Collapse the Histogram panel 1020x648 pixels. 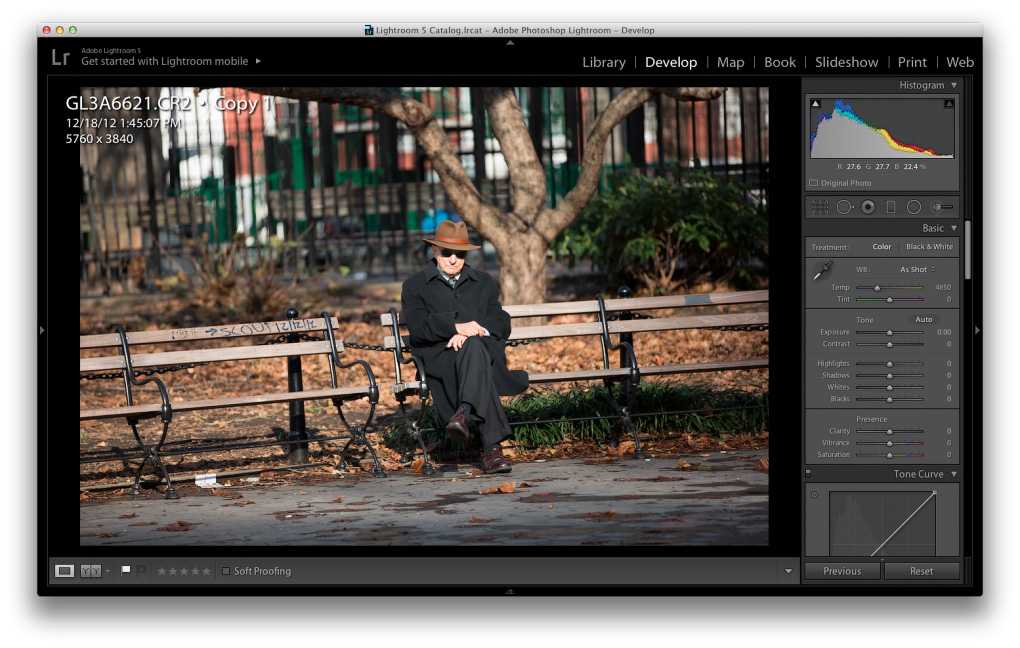coord(953,85)
